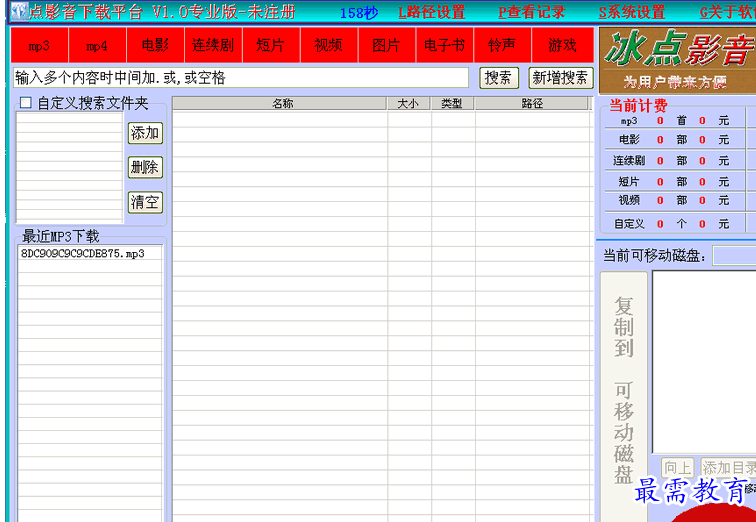
Task: Open the L路径设置 menu
Action: point(432,13)
